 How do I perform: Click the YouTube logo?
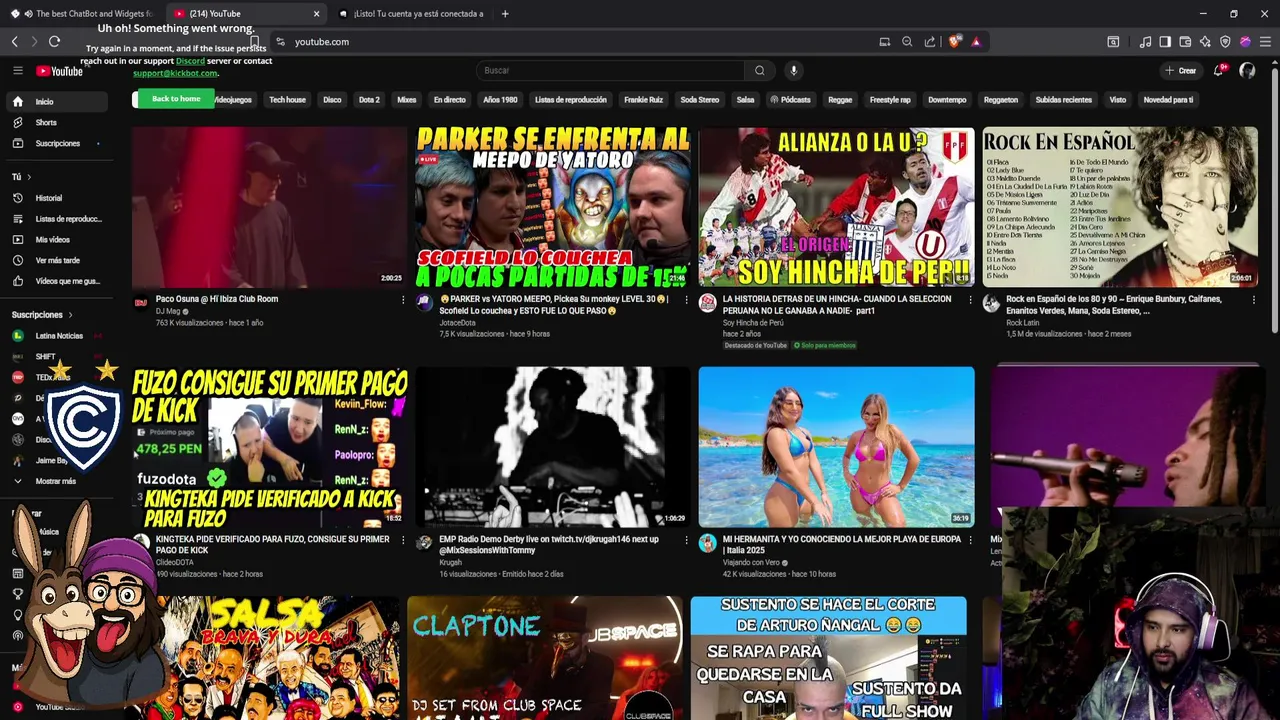[60, 71]
